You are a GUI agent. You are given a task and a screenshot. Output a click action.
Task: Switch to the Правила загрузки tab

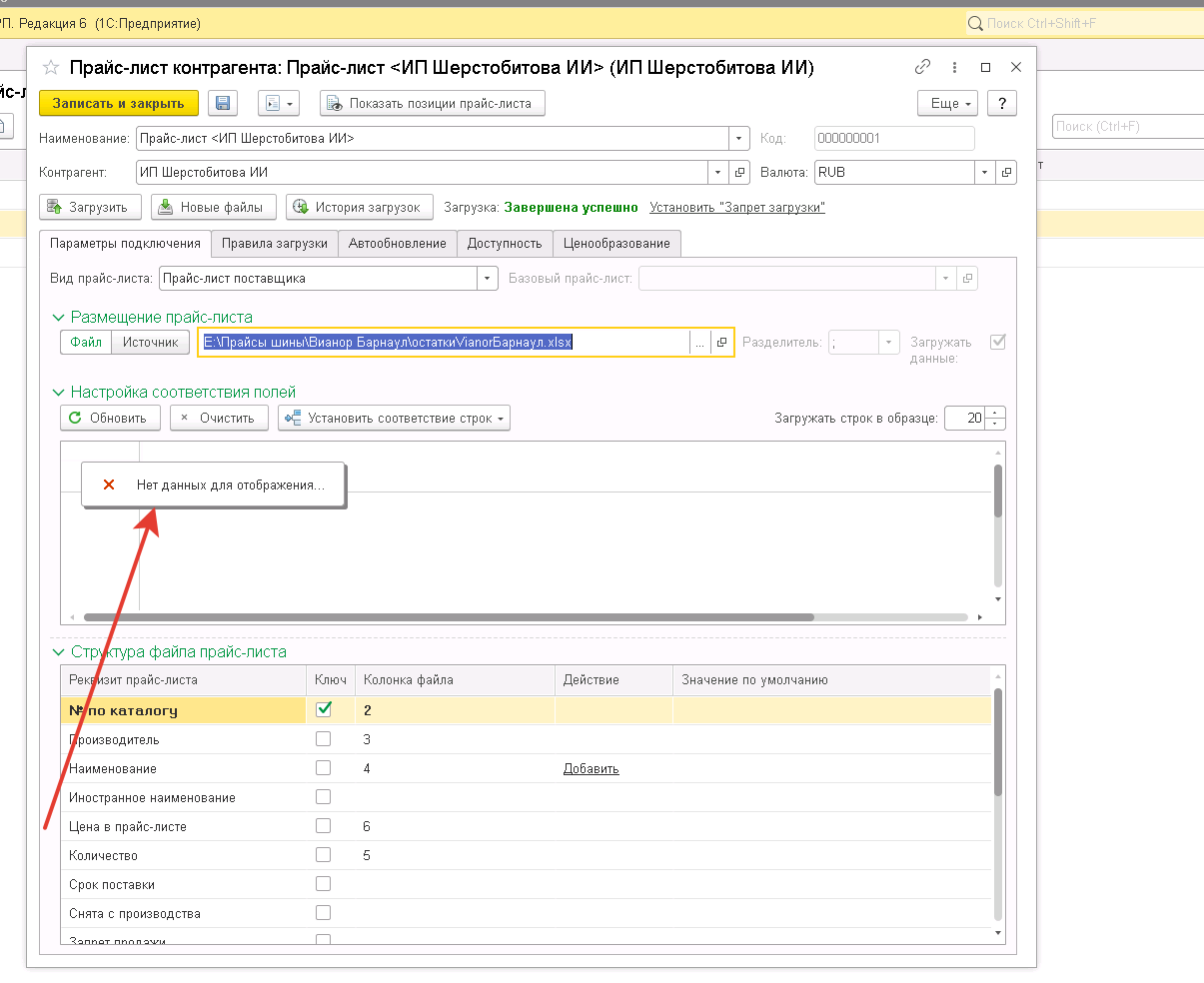click(x=275, y=243)
